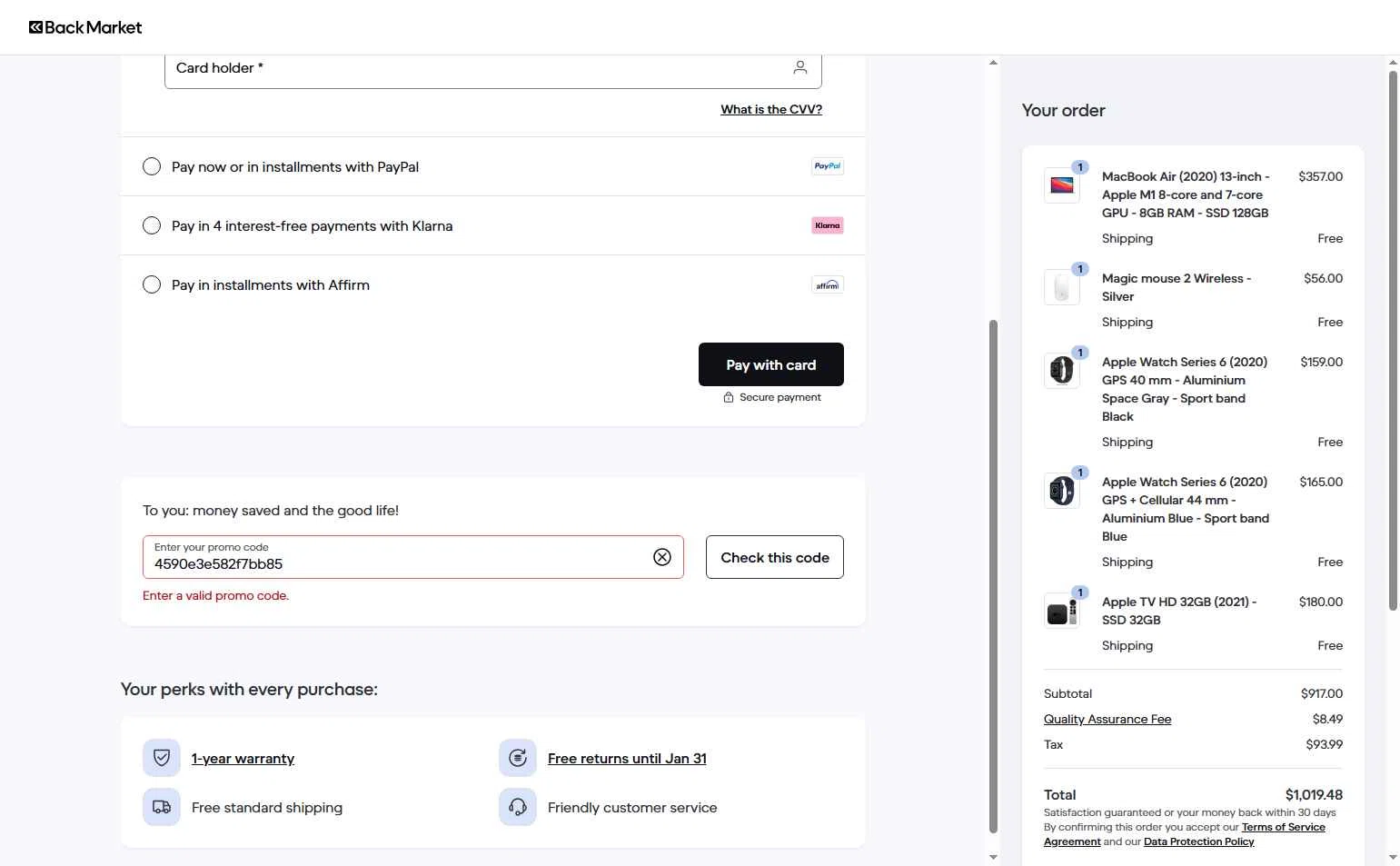Click the Back Market logo
1400x866 pixels.
85,27
